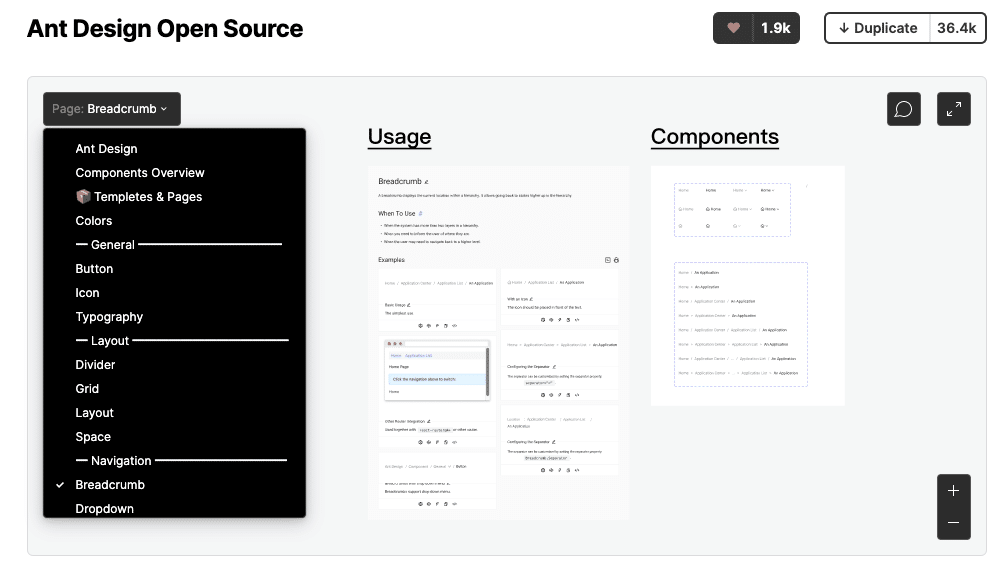Open the Components frame thumbnail
The height and width of the screenshot is (570, 1007).
pyautogui.click(x=748, y=286)
